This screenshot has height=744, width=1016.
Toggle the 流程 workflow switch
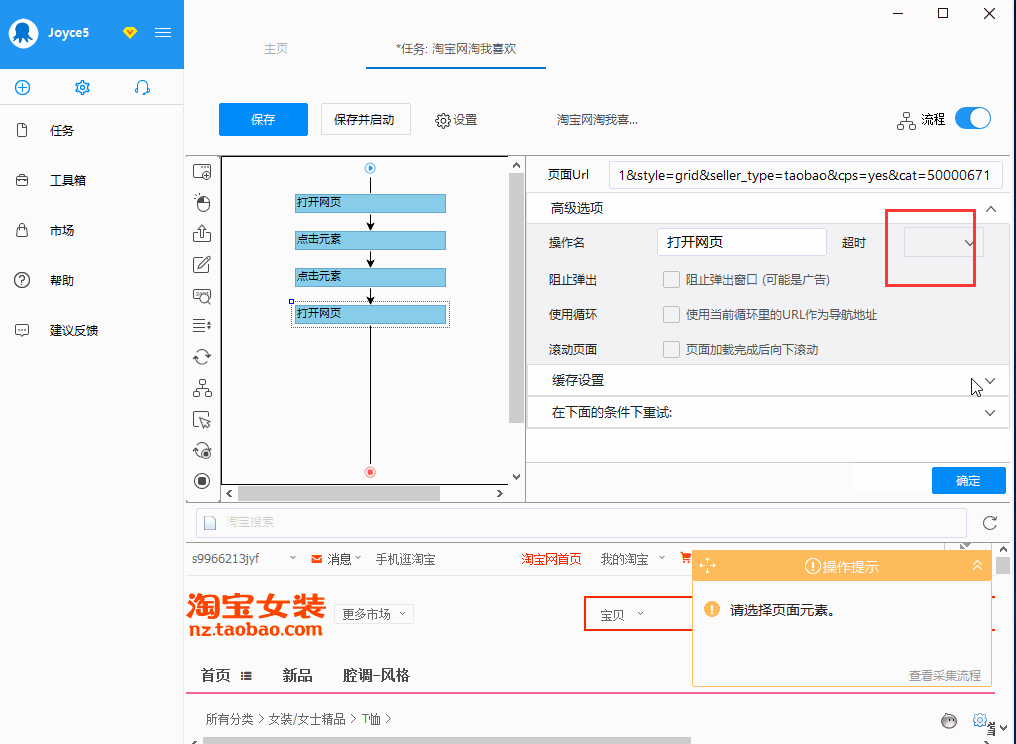click(973, 119)
